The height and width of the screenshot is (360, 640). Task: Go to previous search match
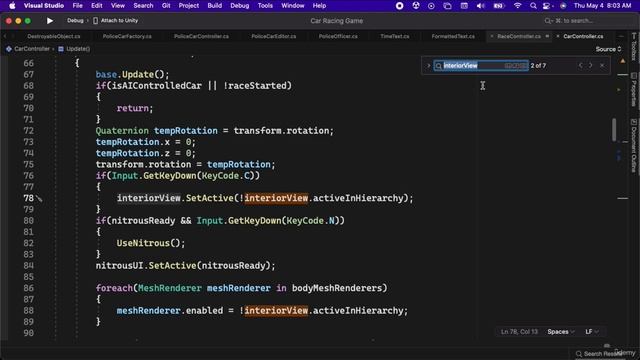click(580, 65)
